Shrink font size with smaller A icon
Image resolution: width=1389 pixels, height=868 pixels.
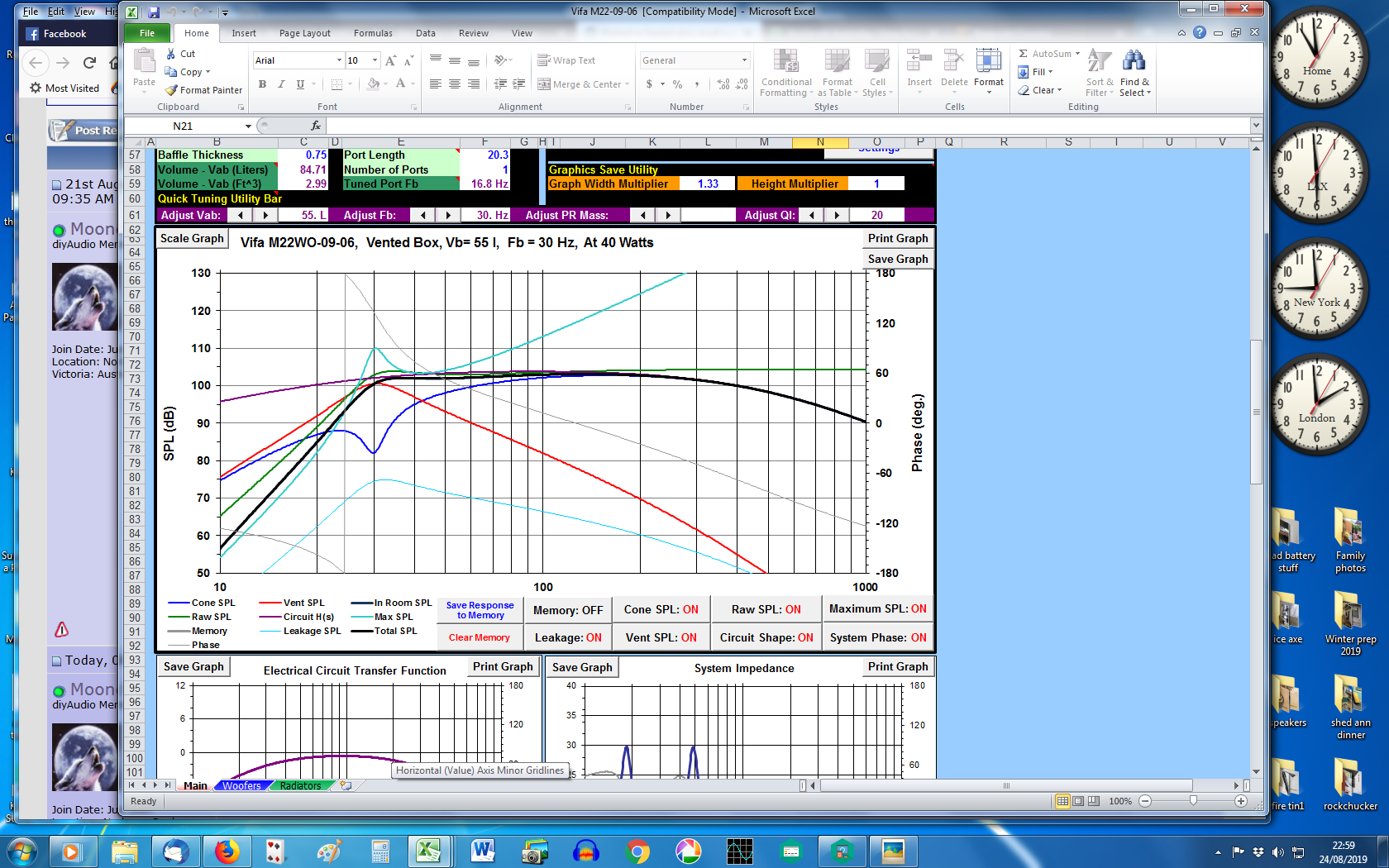coord(408,60)
